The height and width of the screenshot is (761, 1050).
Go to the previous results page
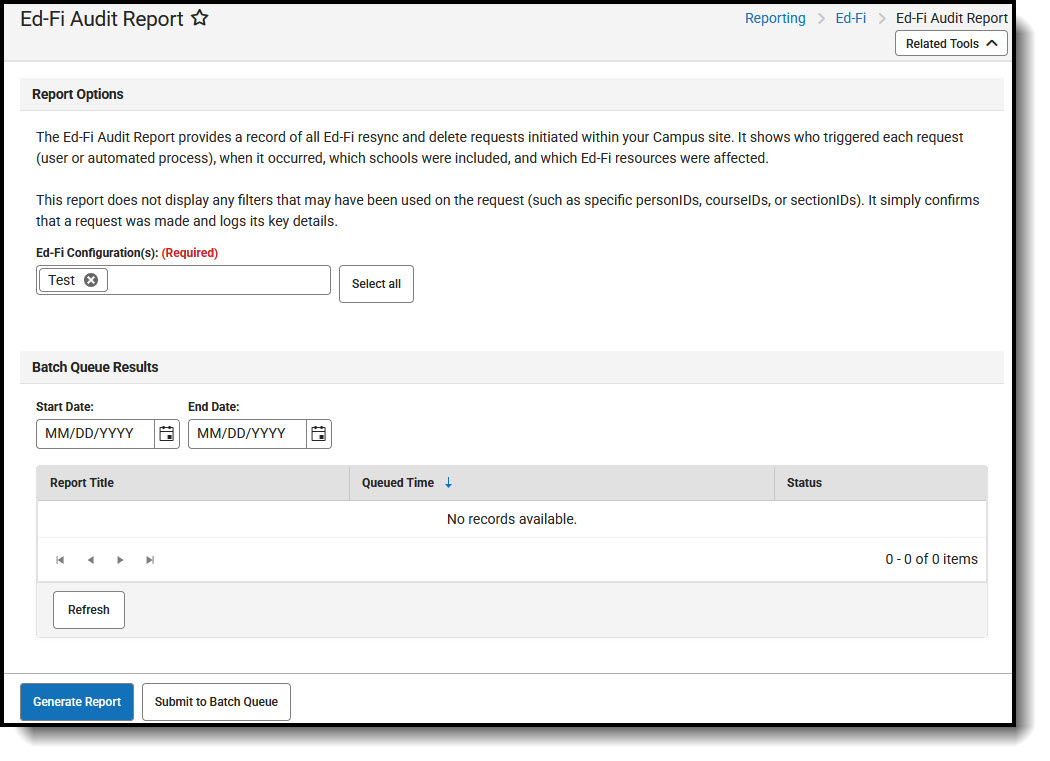[90, 559]
